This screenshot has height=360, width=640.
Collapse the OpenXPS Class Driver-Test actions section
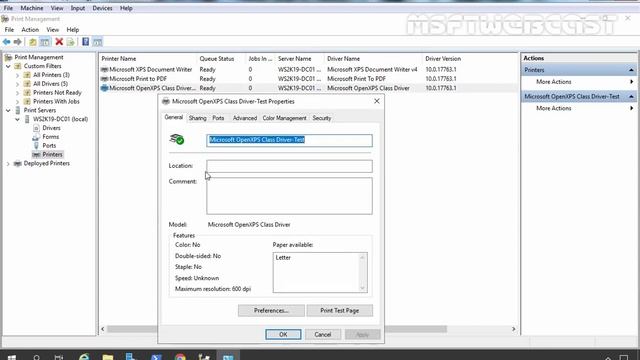point(631,96)
